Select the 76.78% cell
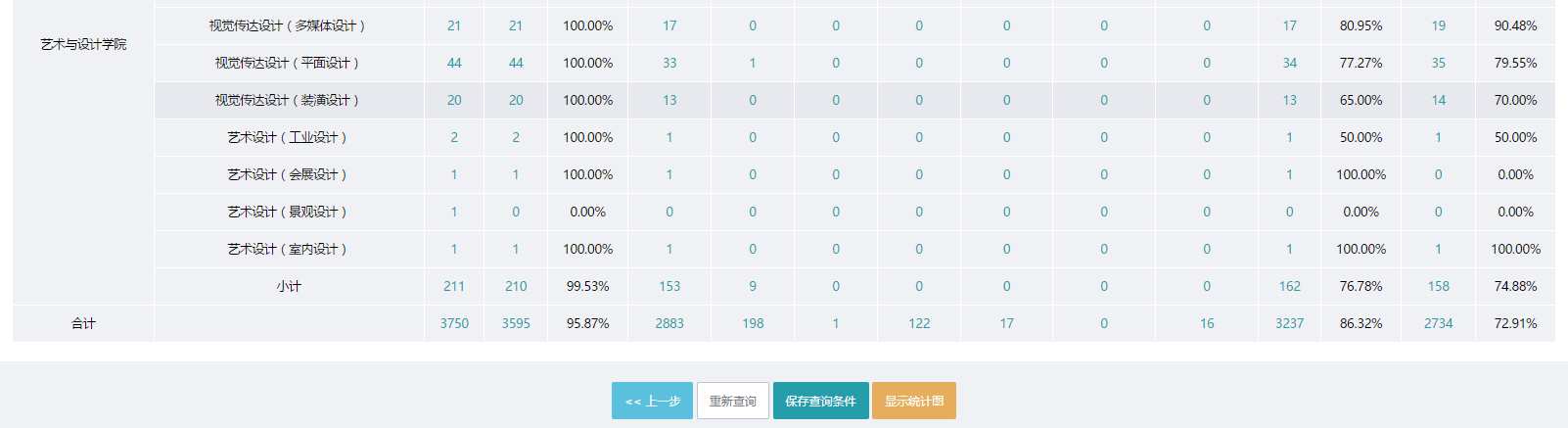Image resolution: width=1568 pixels, height=428 pixels. (1360, 286)
